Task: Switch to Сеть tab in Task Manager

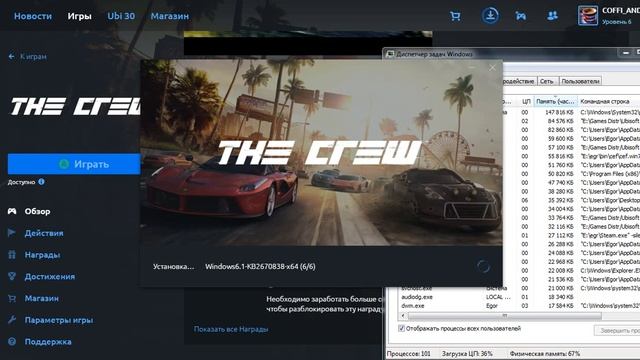Action: pyautogui.click(x=547, y=81)
